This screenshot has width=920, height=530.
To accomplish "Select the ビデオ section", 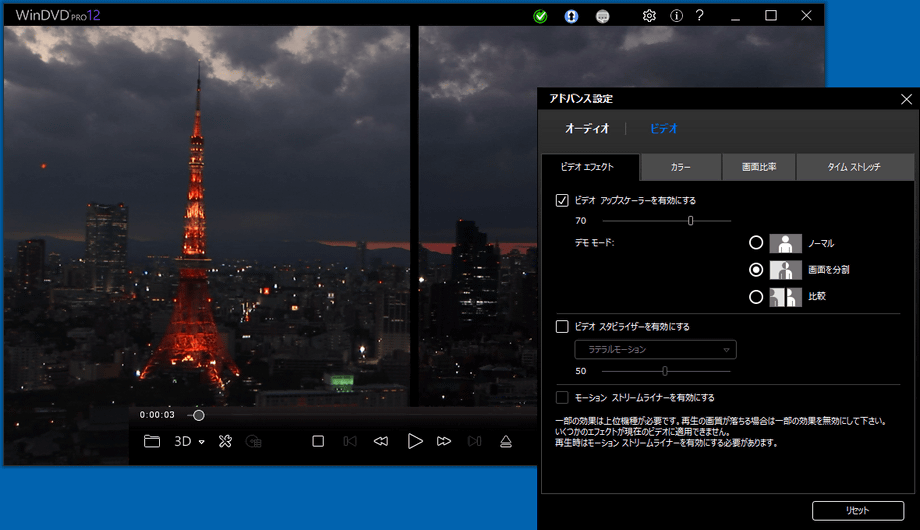I will pos(664,129).
